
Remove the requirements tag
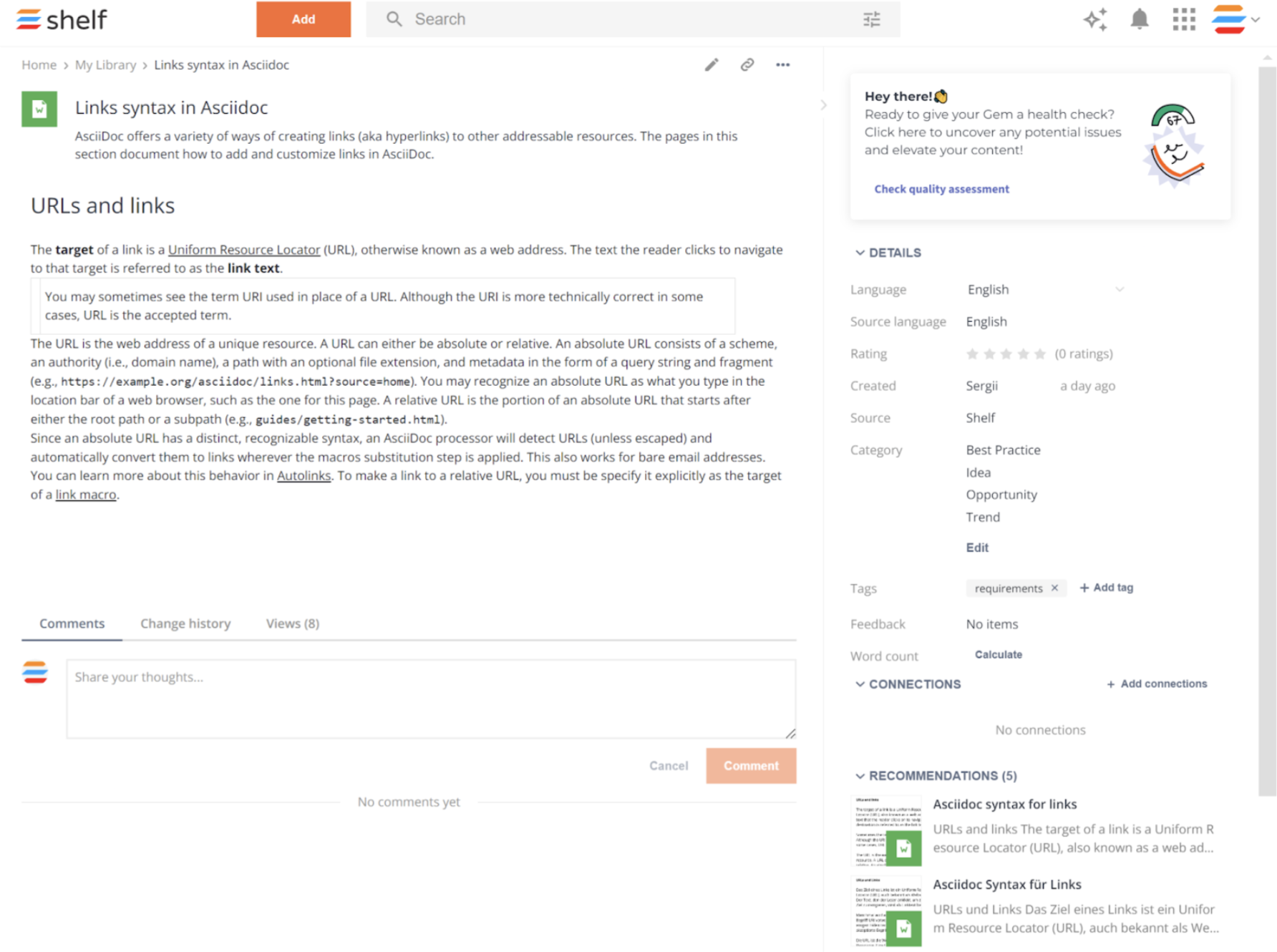(1054, 588)
